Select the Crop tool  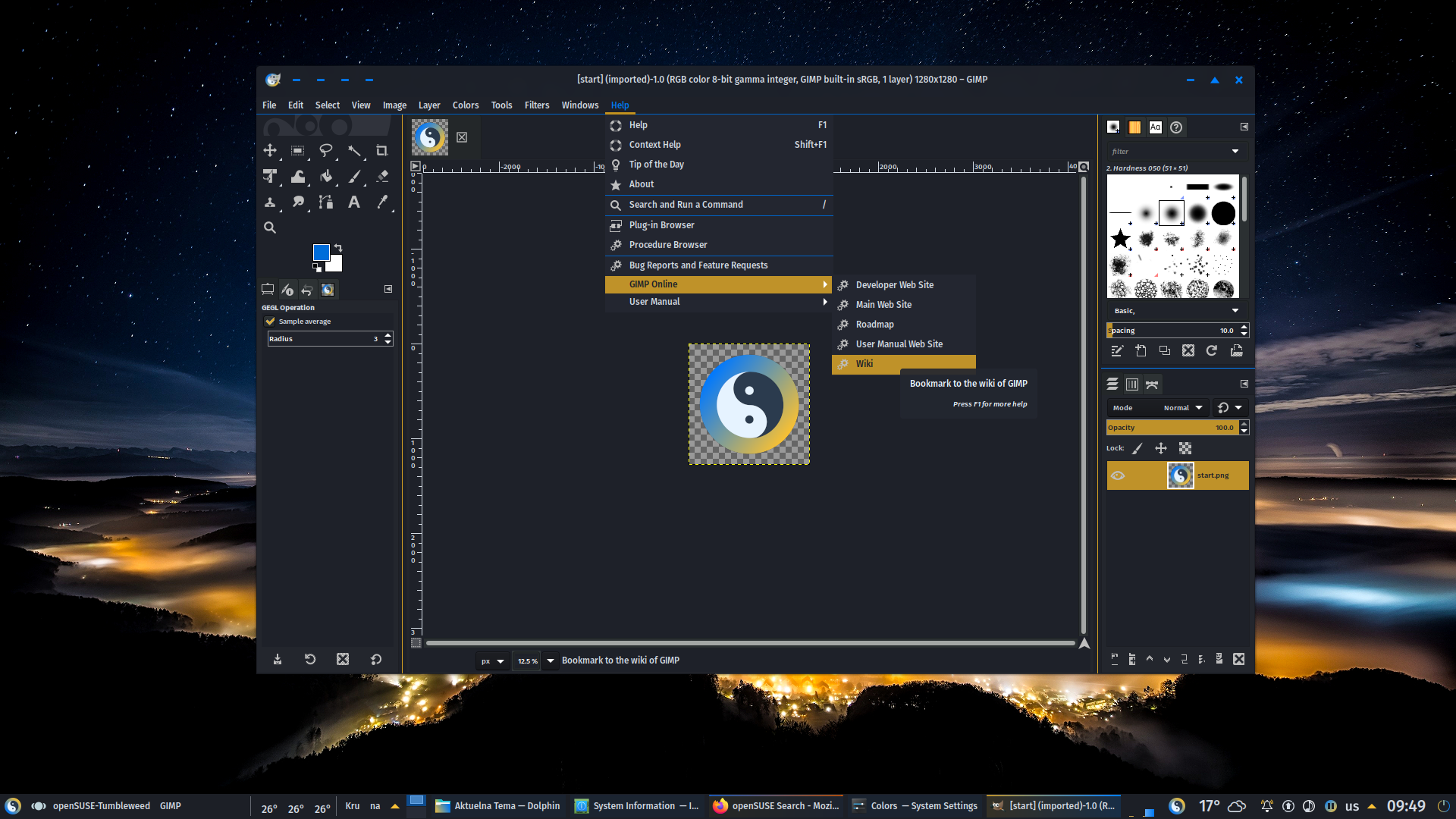[x=382, y=151]
